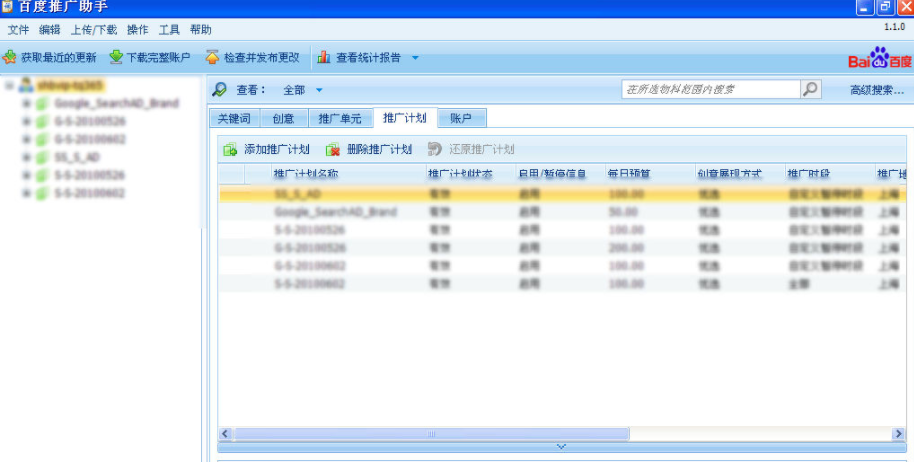Screen dimensions: 914x462
Task: Expand the S-S-20100602 tree node
Action: (26, 193)
